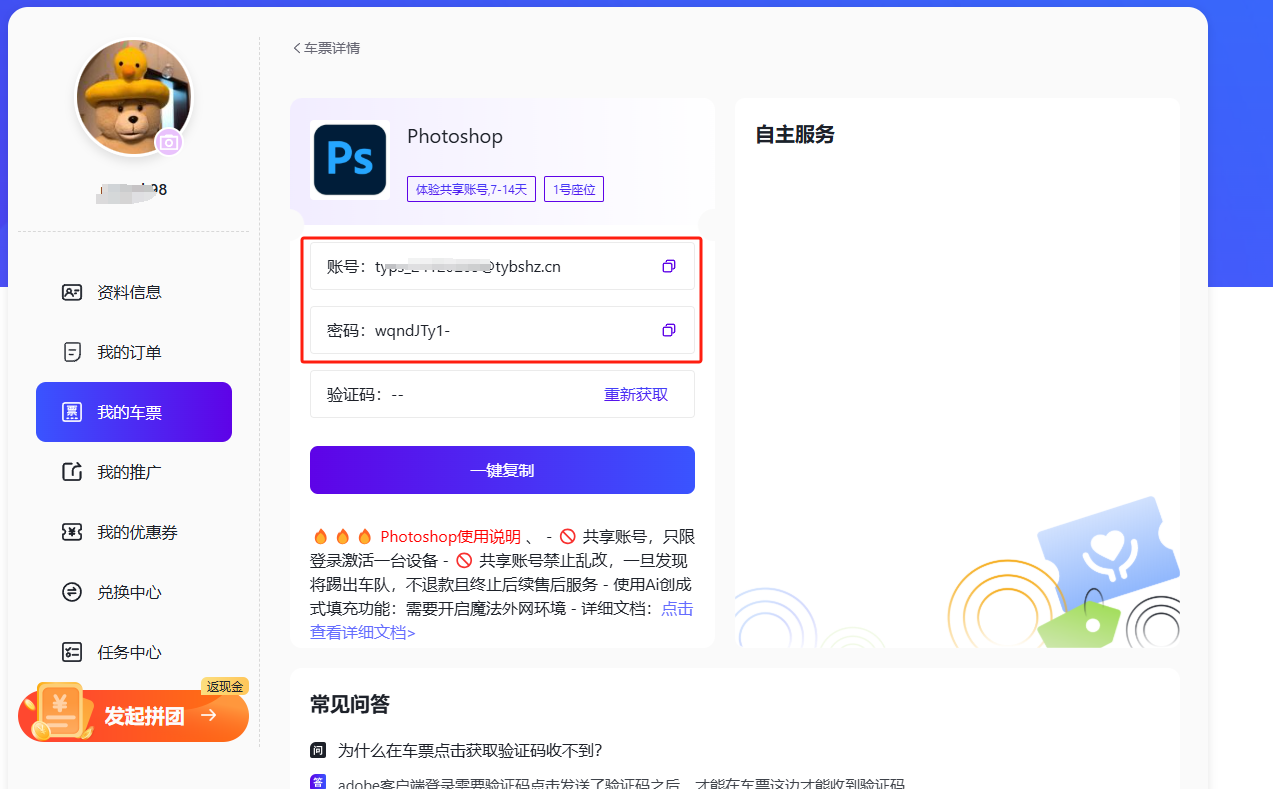Go back via 车票详情 chevron
Screen dimensions: 1273x789
[297, 48]
